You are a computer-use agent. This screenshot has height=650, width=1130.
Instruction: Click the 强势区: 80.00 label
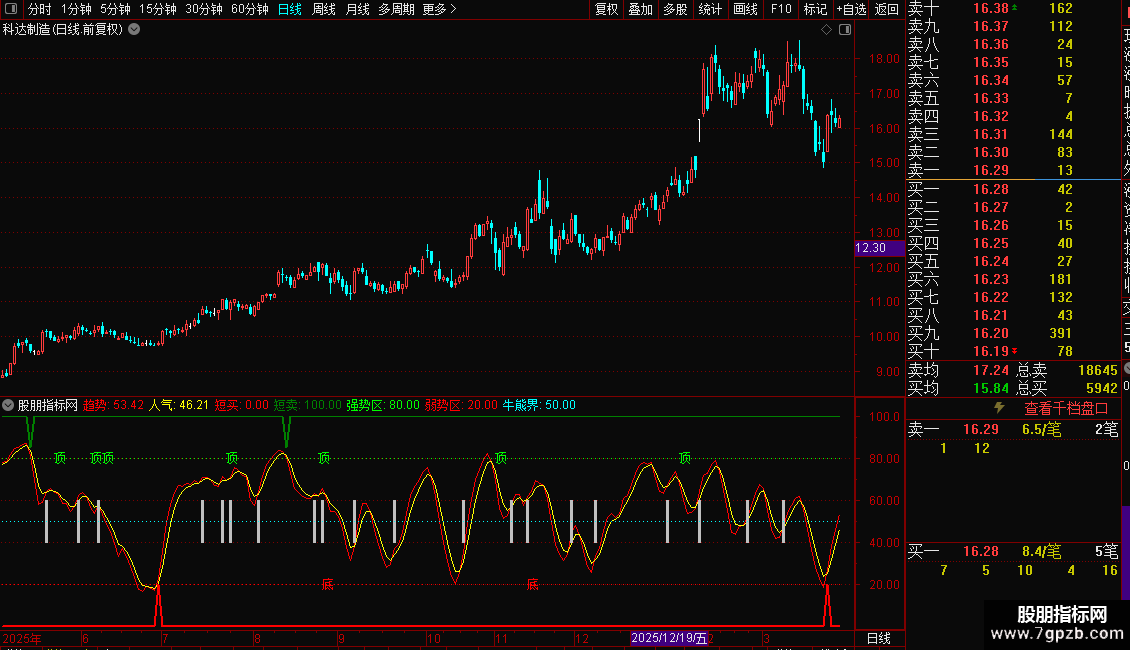point(383,405)
